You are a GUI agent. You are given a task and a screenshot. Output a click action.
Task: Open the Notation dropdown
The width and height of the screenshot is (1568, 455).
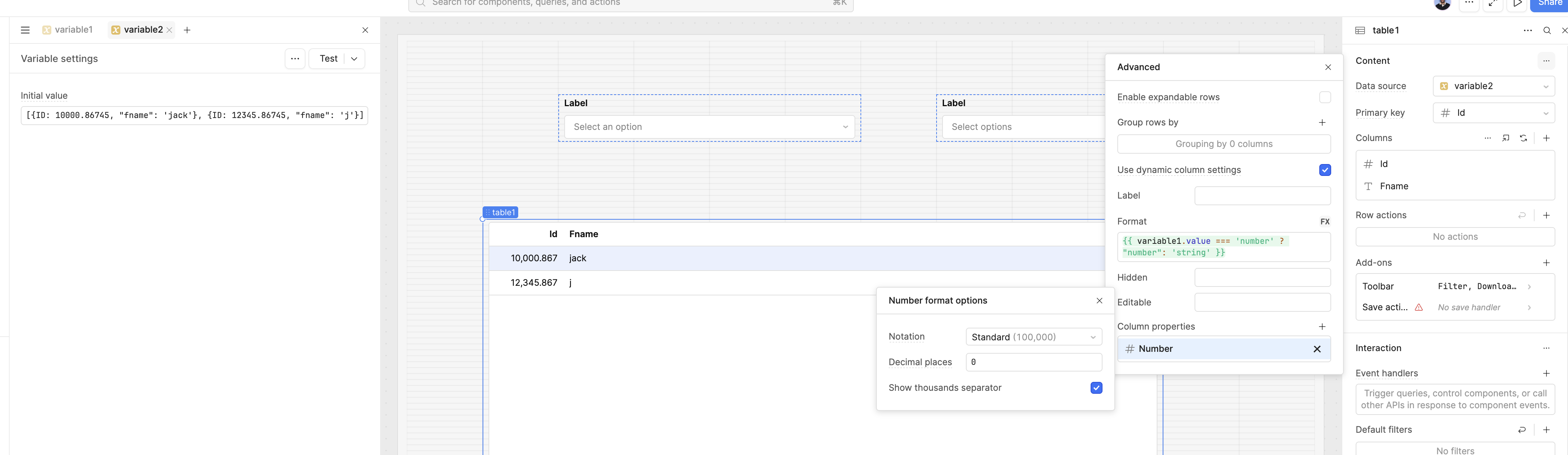click(x=1033, y=337)
